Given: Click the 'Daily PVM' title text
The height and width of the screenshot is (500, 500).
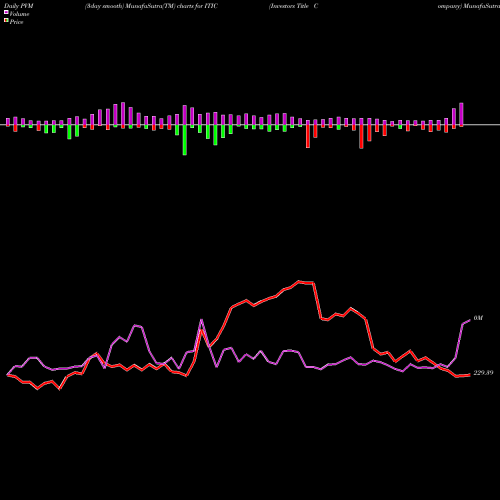Looking at the screenshot, I should pyautogui.click(x=19, y=6).
